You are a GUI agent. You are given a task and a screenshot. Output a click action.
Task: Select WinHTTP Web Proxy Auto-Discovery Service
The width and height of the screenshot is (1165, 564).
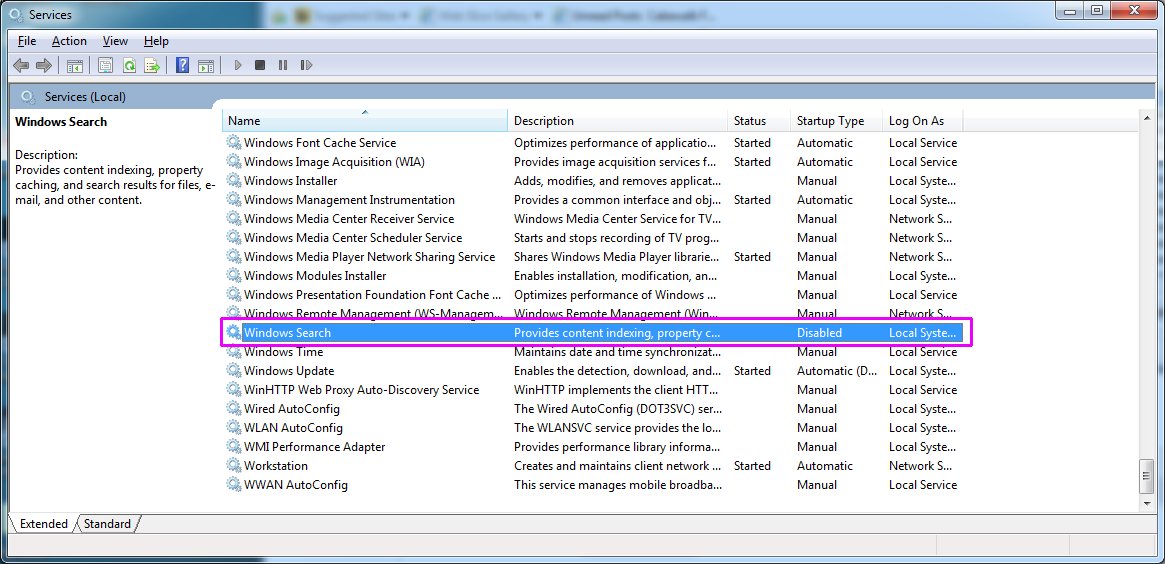(x=361, y=390)
